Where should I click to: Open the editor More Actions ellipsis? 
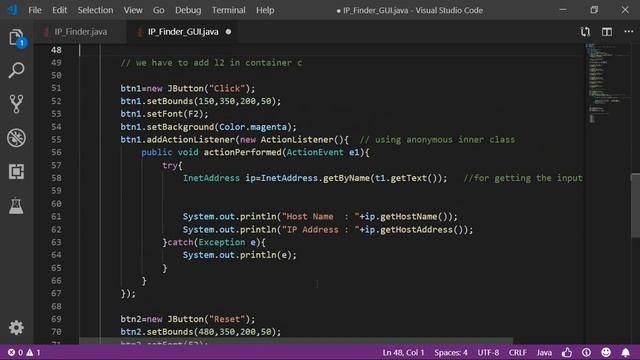[629, 31]
